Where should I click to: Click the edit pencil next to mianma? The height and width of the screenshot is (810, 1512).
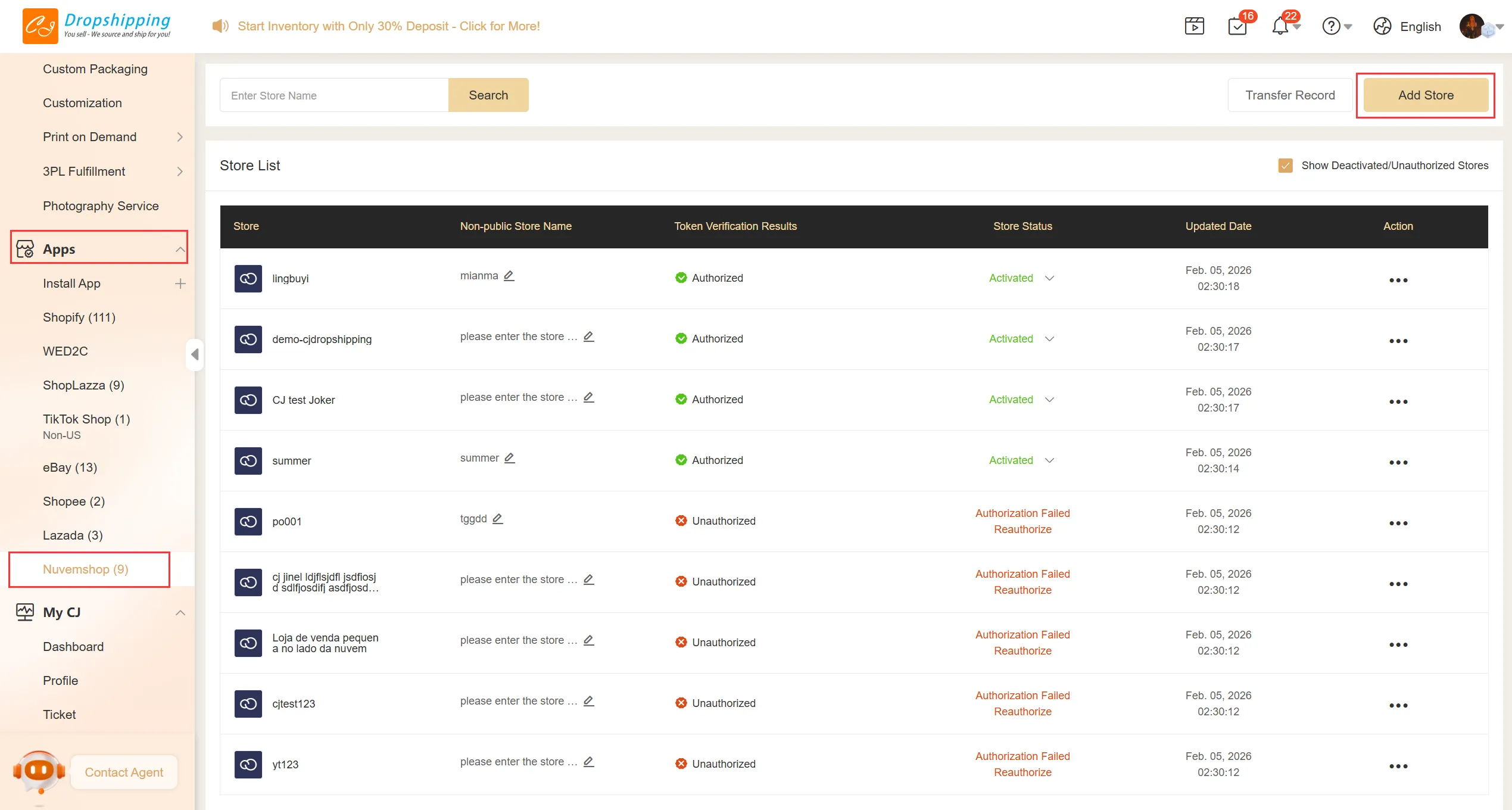(509, 276)
